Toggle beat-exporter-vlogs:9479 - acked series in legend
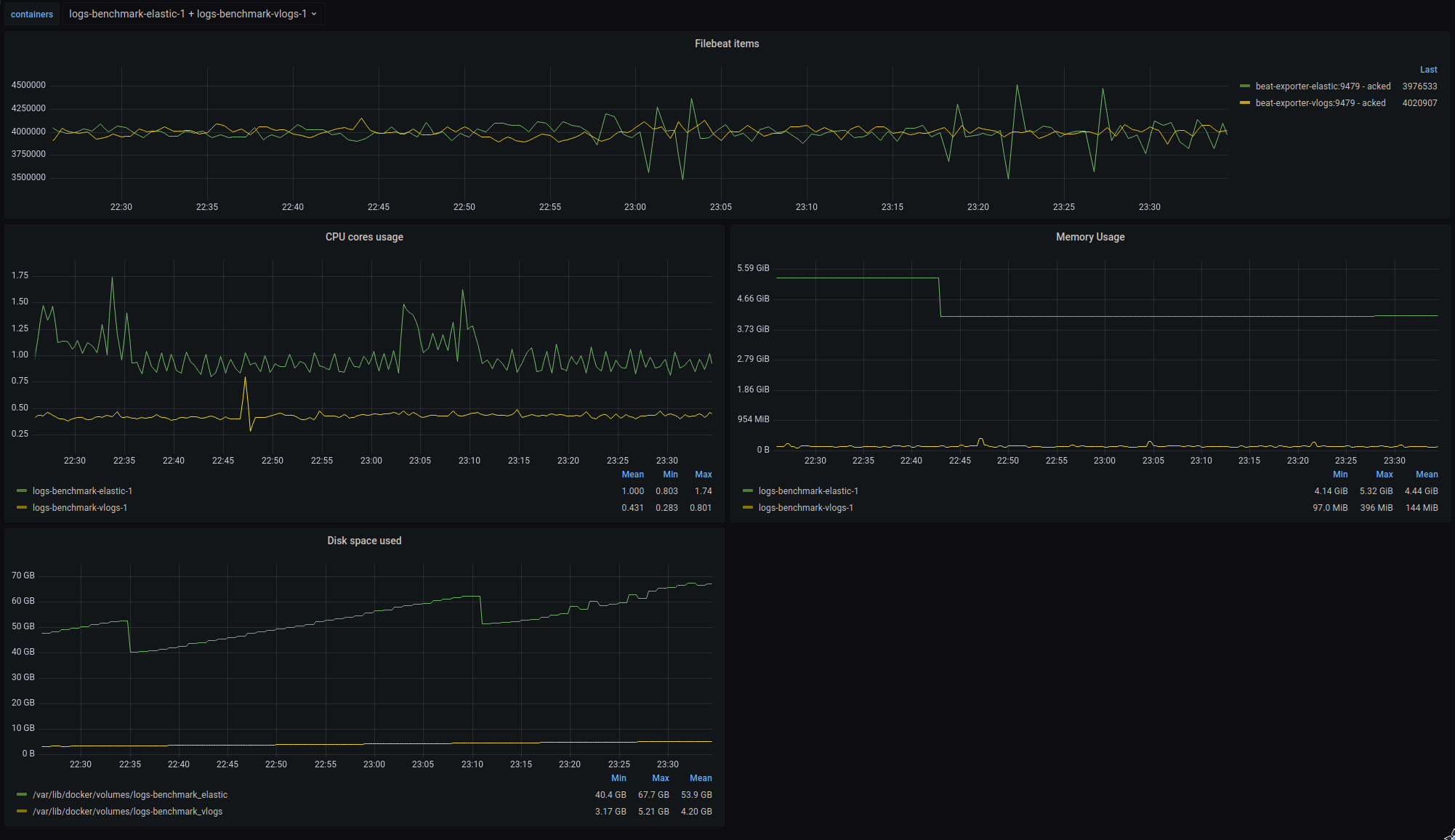 [1321, 103]
